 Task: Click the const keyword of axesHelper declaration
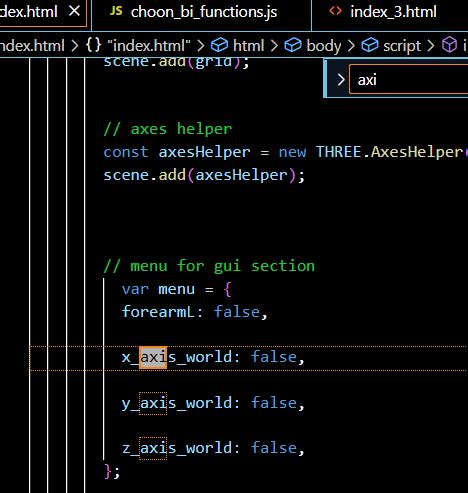[x=126, y=152]
